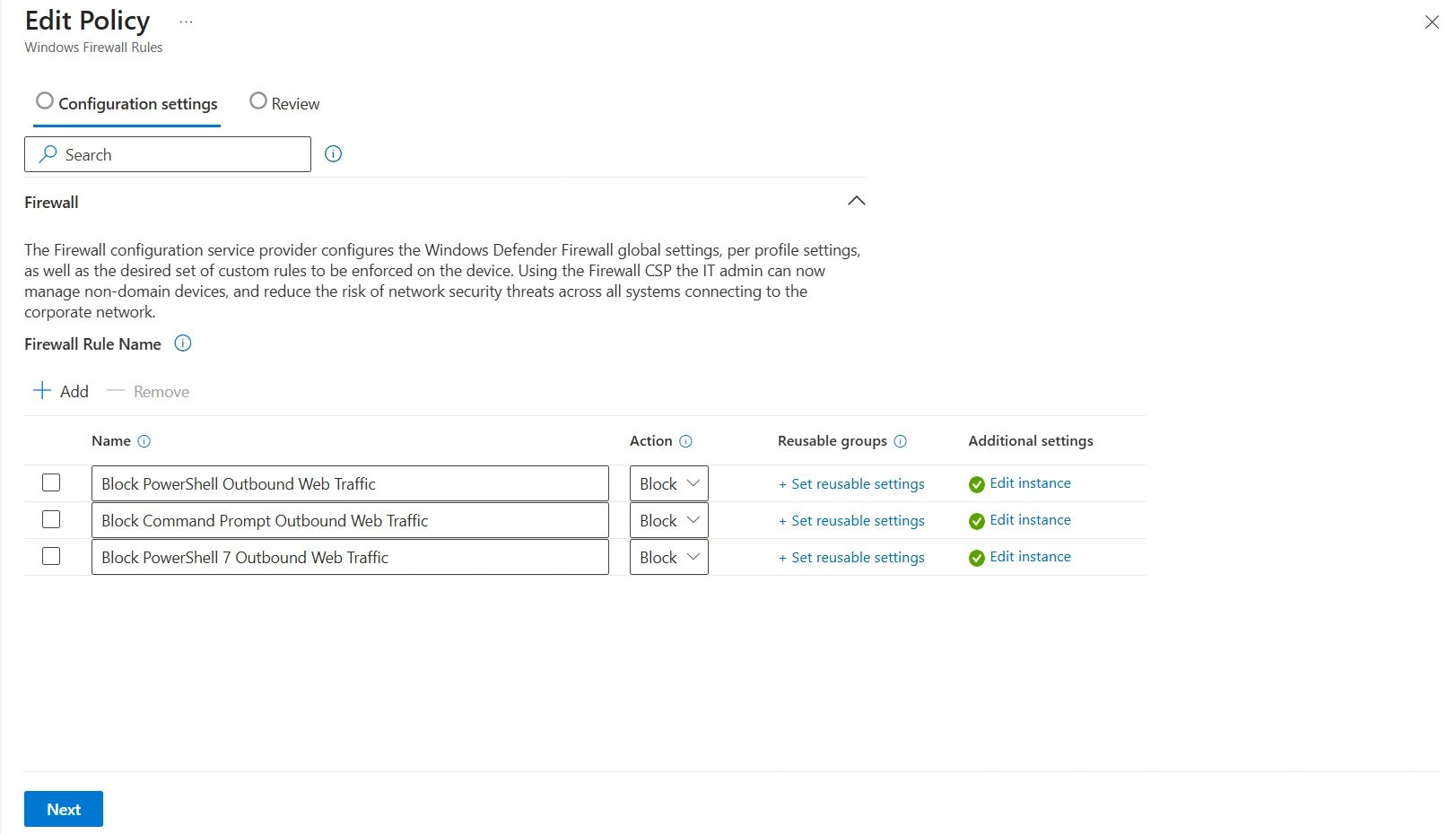Click the Search settings input field
This screenshot has width=1456, height=834.
click(x=168, y=154)
